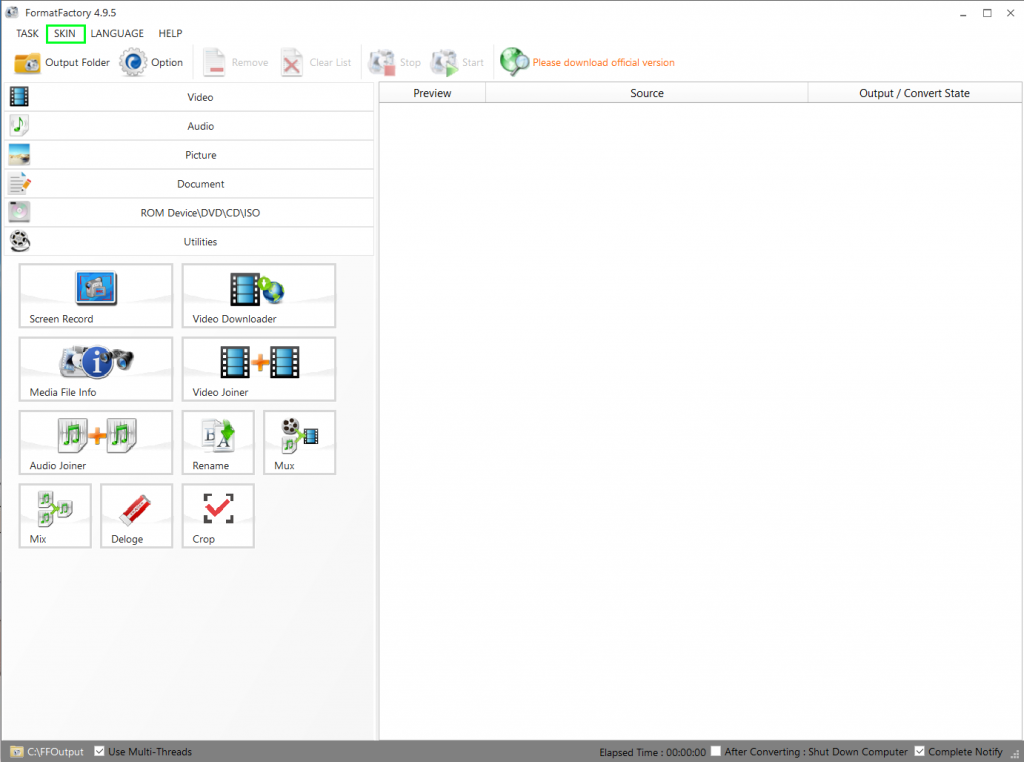Open the Video Joiner tool
This screenshot has width=1024, height=762.
(x=259, y=369)
